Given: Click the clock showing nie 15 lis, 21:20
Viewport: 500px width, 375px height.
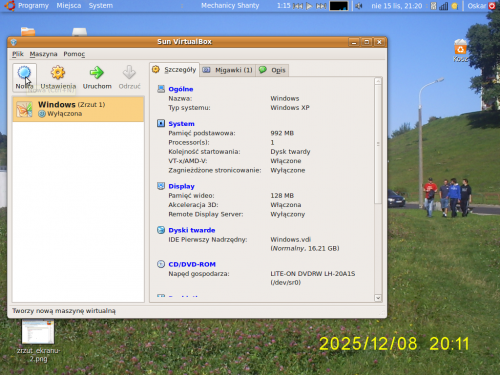Looking at the screenshot, I should (397, 6).
